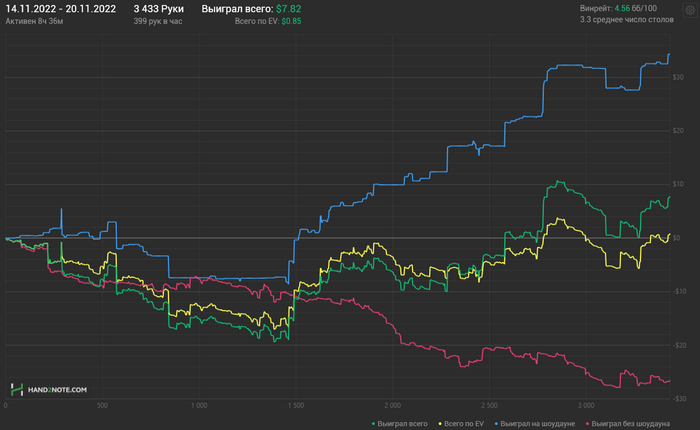
Task: Toggle the 'Всего по EV' legend series
Action: coord(461,424)
